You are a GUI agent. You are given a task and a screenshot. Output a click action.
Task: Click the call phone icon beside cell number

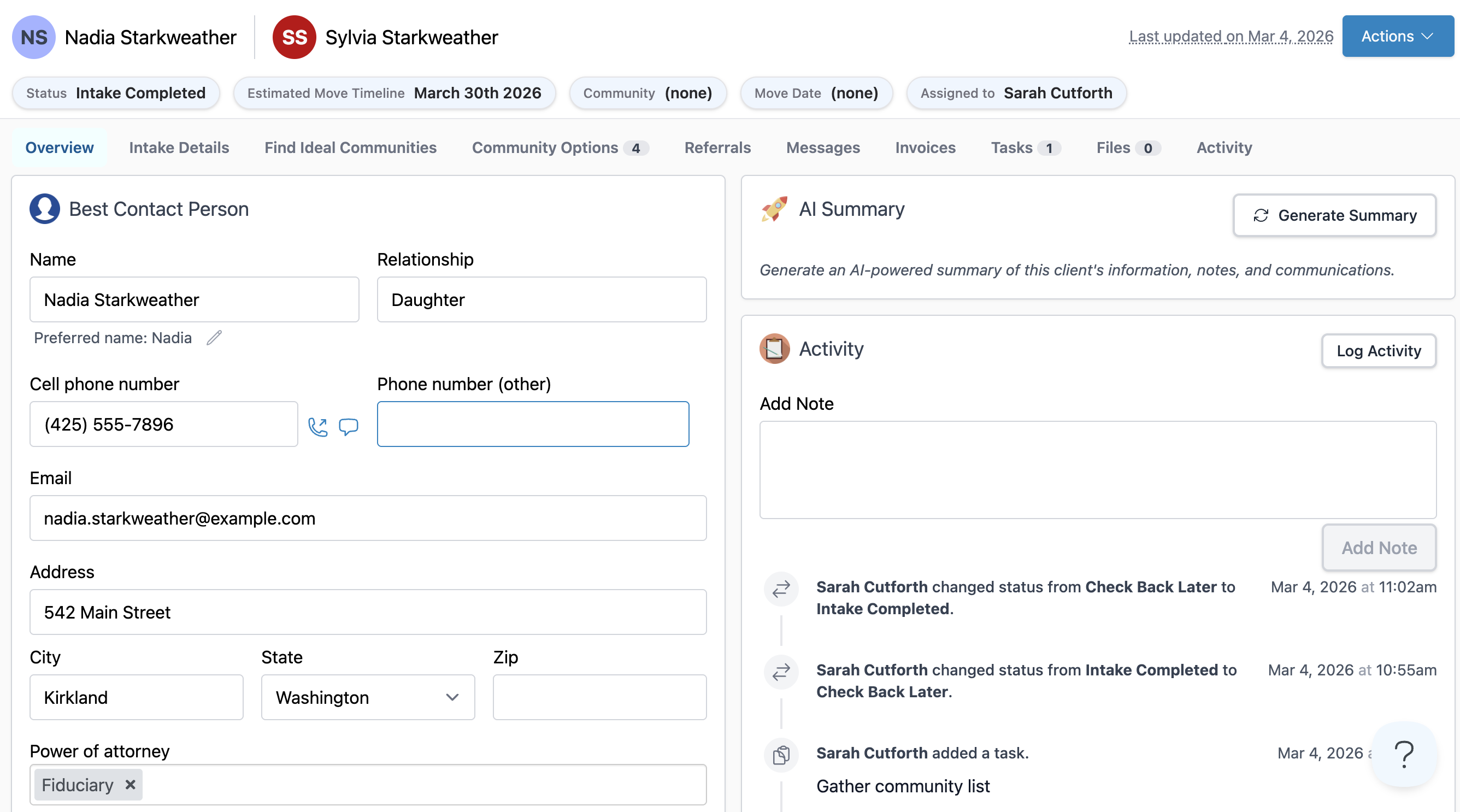click(317, 427)
